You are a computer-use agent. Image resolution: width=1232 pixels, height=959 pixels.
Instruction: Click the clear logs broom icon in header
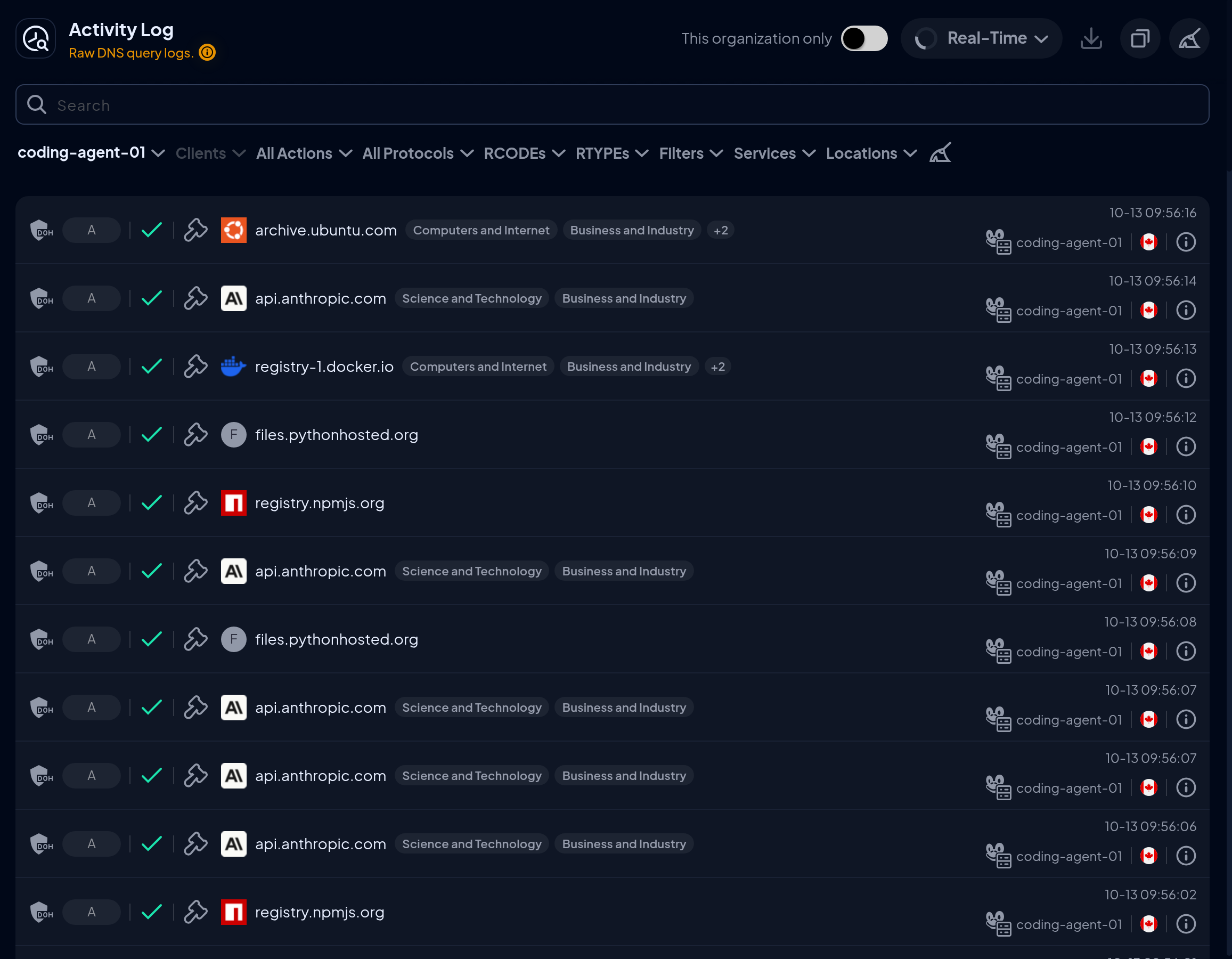click(x=1189, y=38)
